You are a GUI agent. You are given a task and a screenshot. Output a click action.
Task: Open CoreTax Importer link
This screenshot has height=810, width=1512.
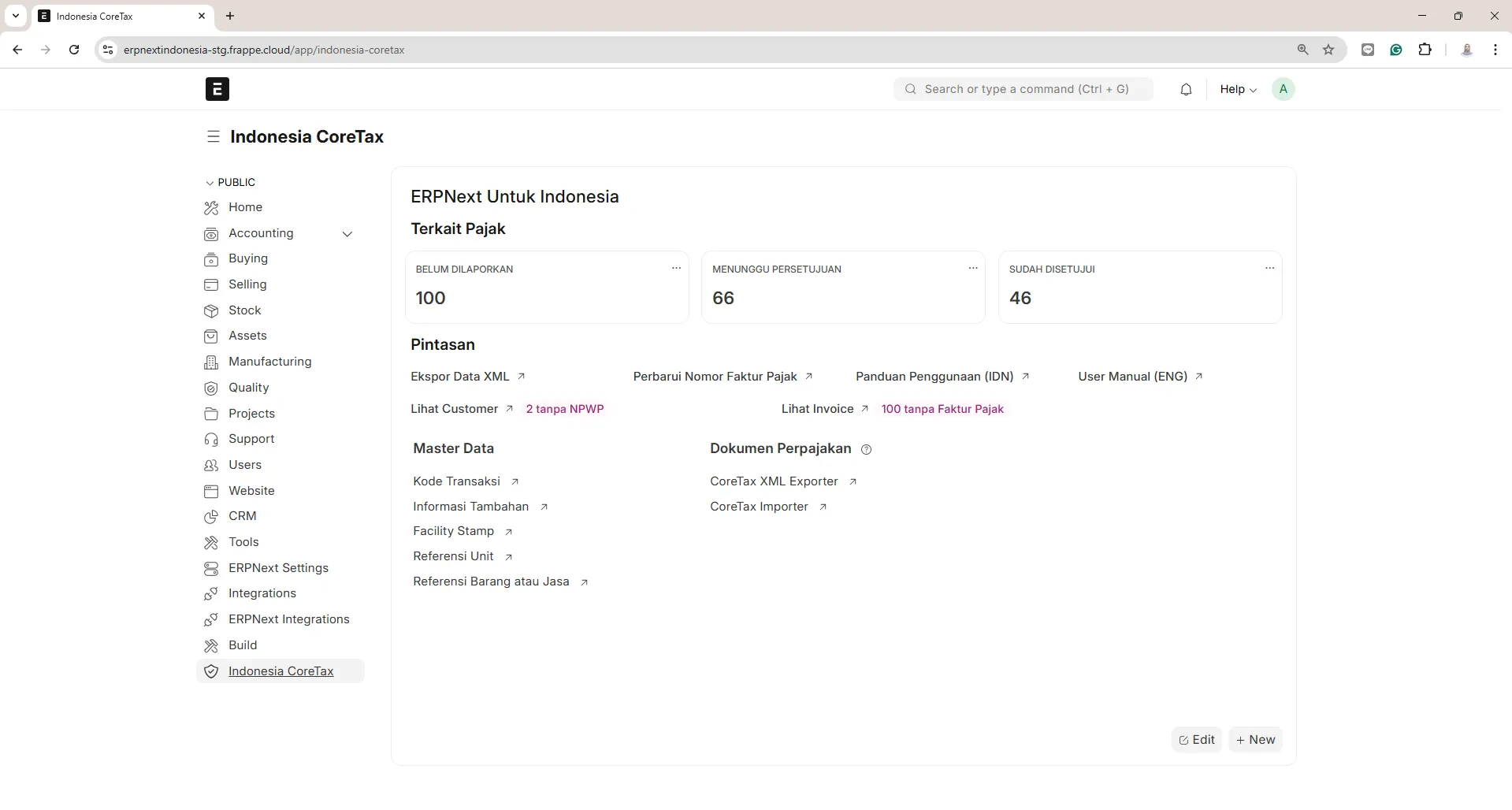(x=768, y=507)
